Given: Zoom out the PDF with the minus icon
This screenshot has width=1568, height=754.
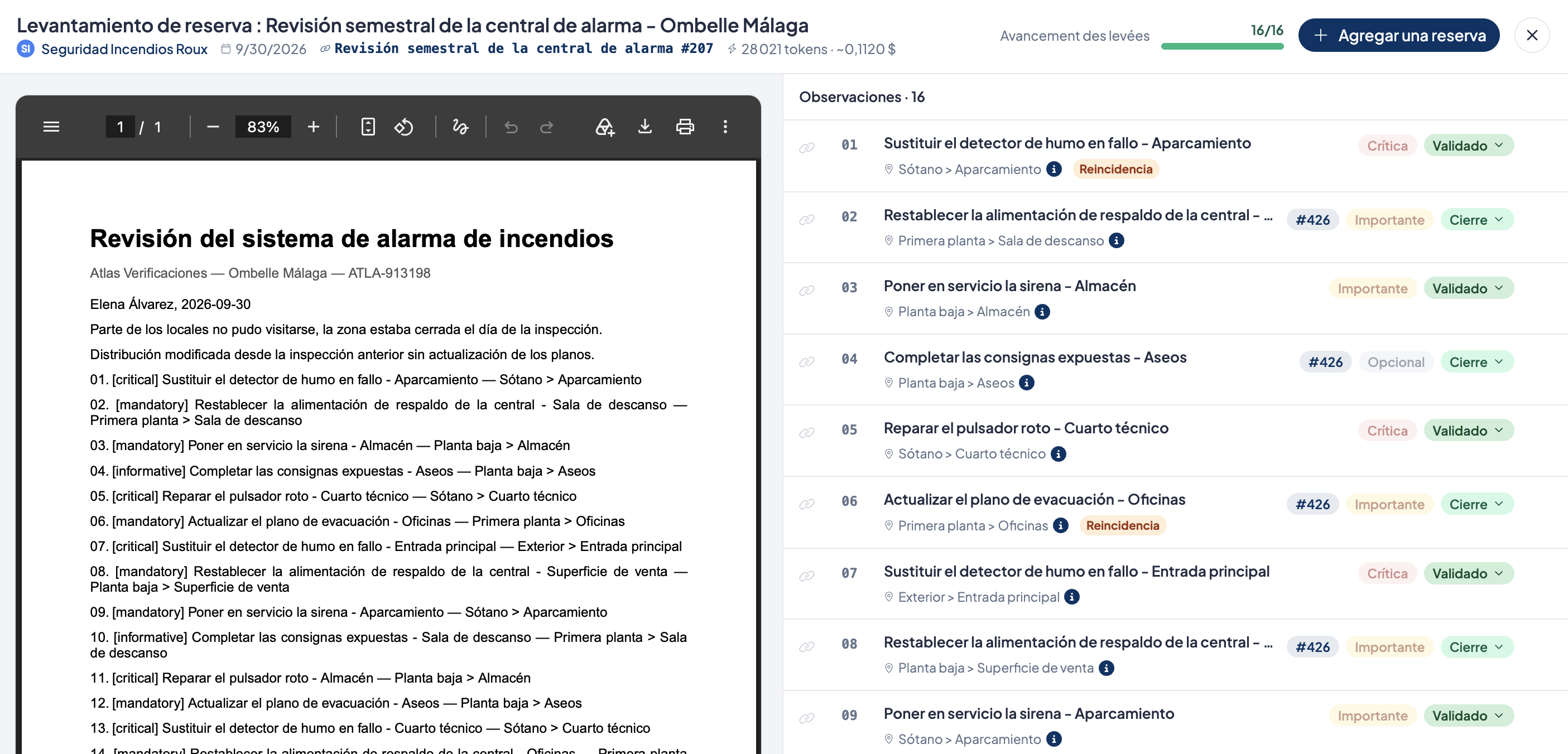Looking at the screenshot, I should tap(213, 127).
